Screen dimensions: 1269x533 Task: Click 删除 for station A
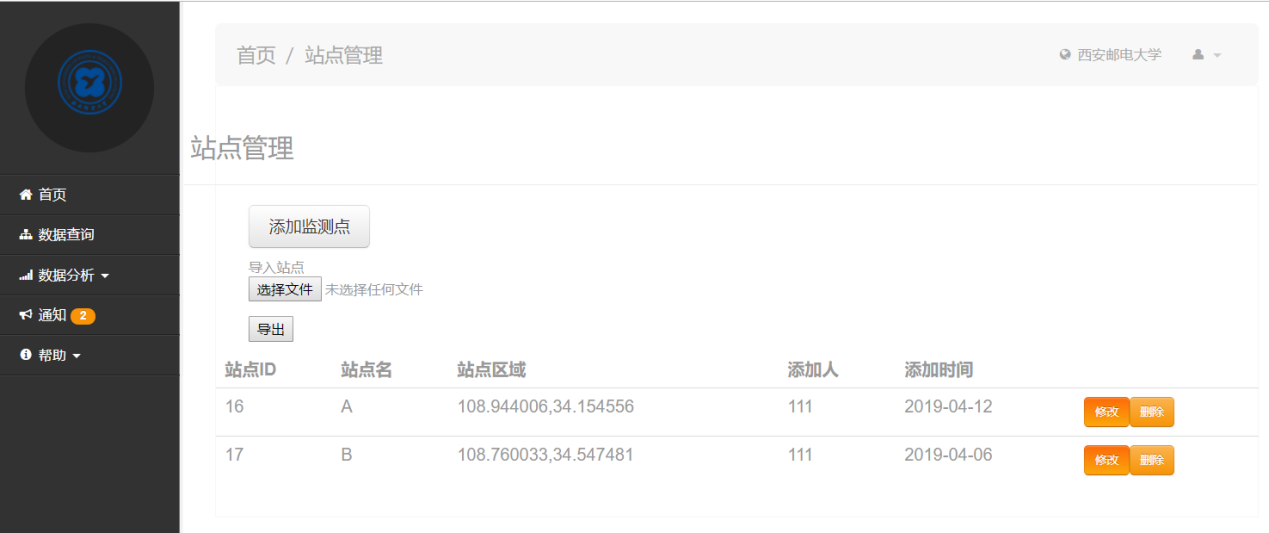click(1152, 412)
